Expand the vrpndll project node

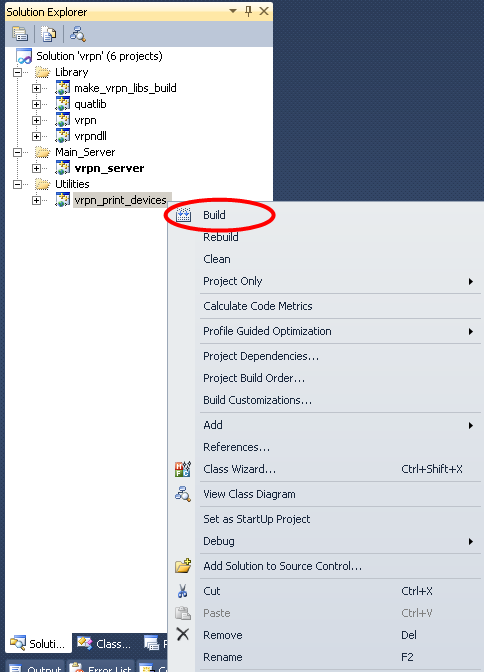[36, 136]
